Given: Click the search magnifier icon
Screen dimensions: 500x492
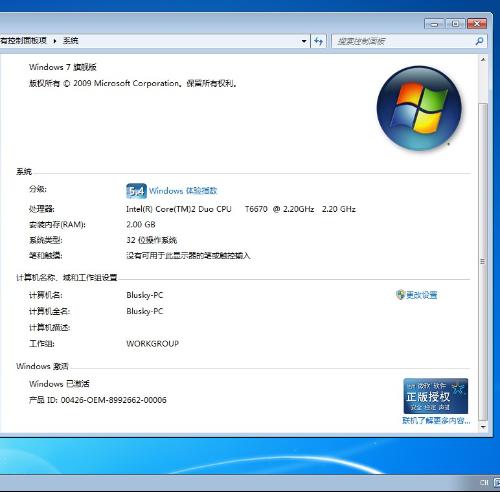Looking at the screenshot, I should coord(479,41).
